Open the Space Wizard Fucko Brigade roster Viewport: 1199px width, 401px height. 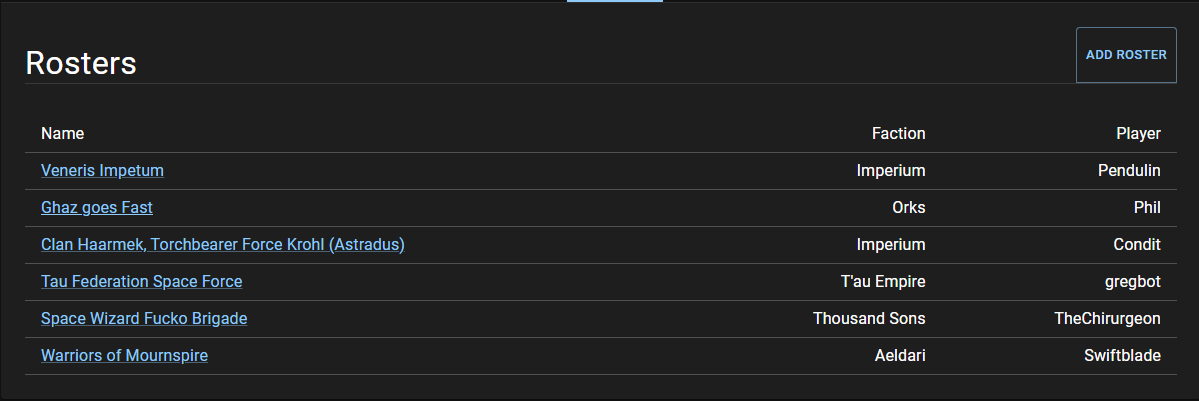click(144, 319)
